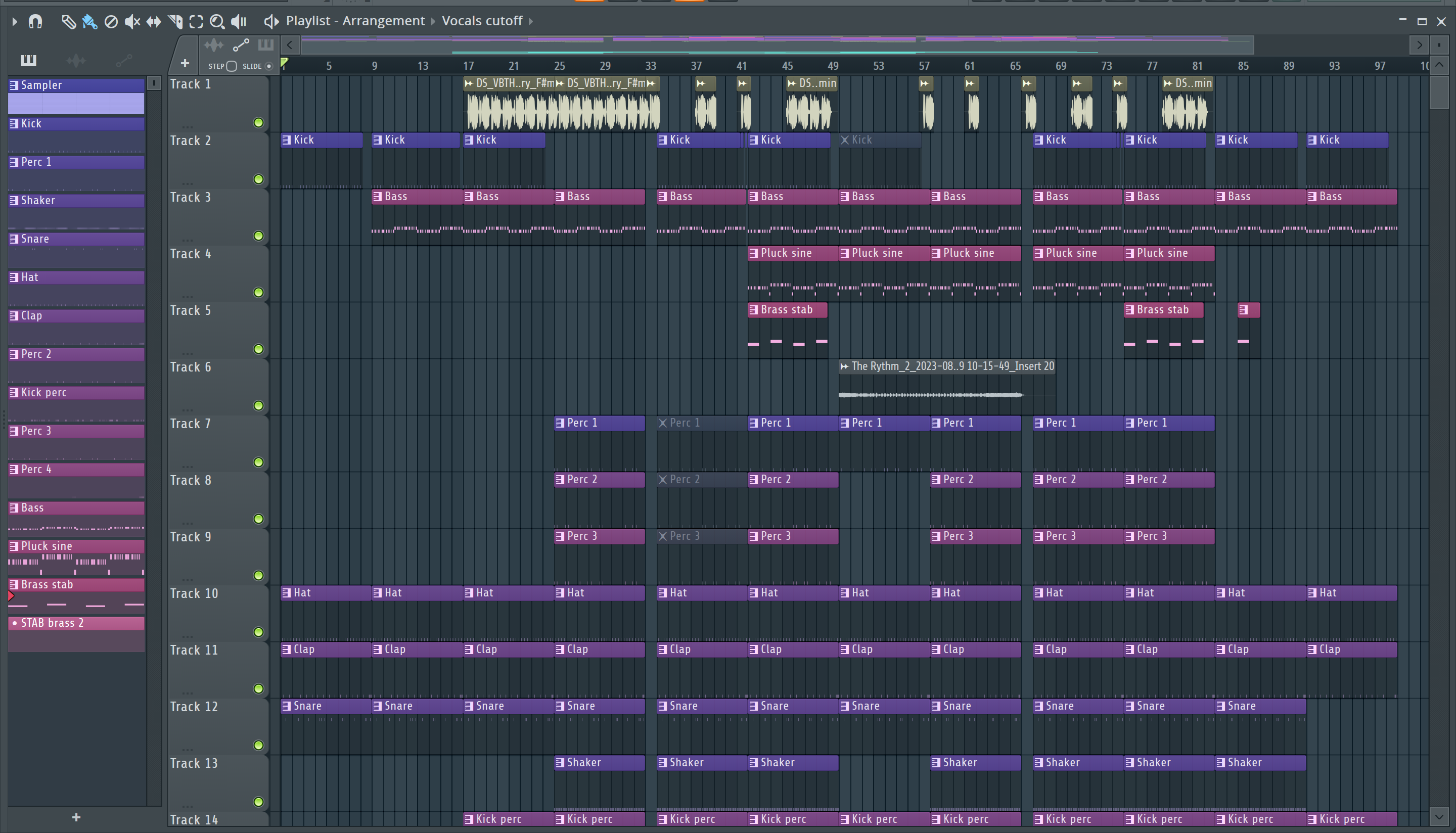Screen dimensions: 1456x833
Task: Open menu icon of first Kick clip
Action: click(287, 140)
